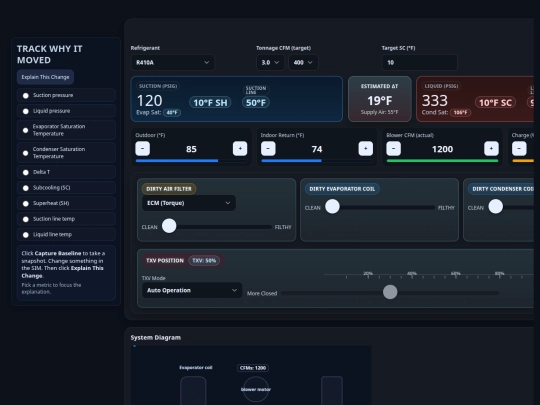
Task: Click the Dirty Air Filter slider handle
Action: click(x=169, y=226)
